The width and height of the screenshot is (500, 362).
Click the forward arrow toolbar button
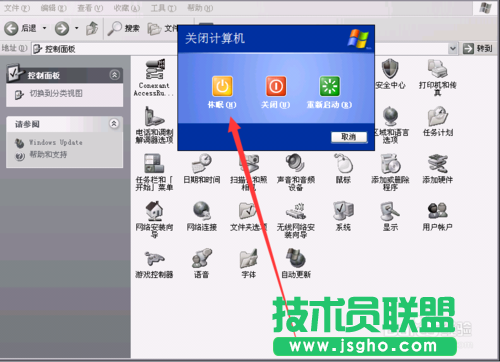click(x=62, y=28)
